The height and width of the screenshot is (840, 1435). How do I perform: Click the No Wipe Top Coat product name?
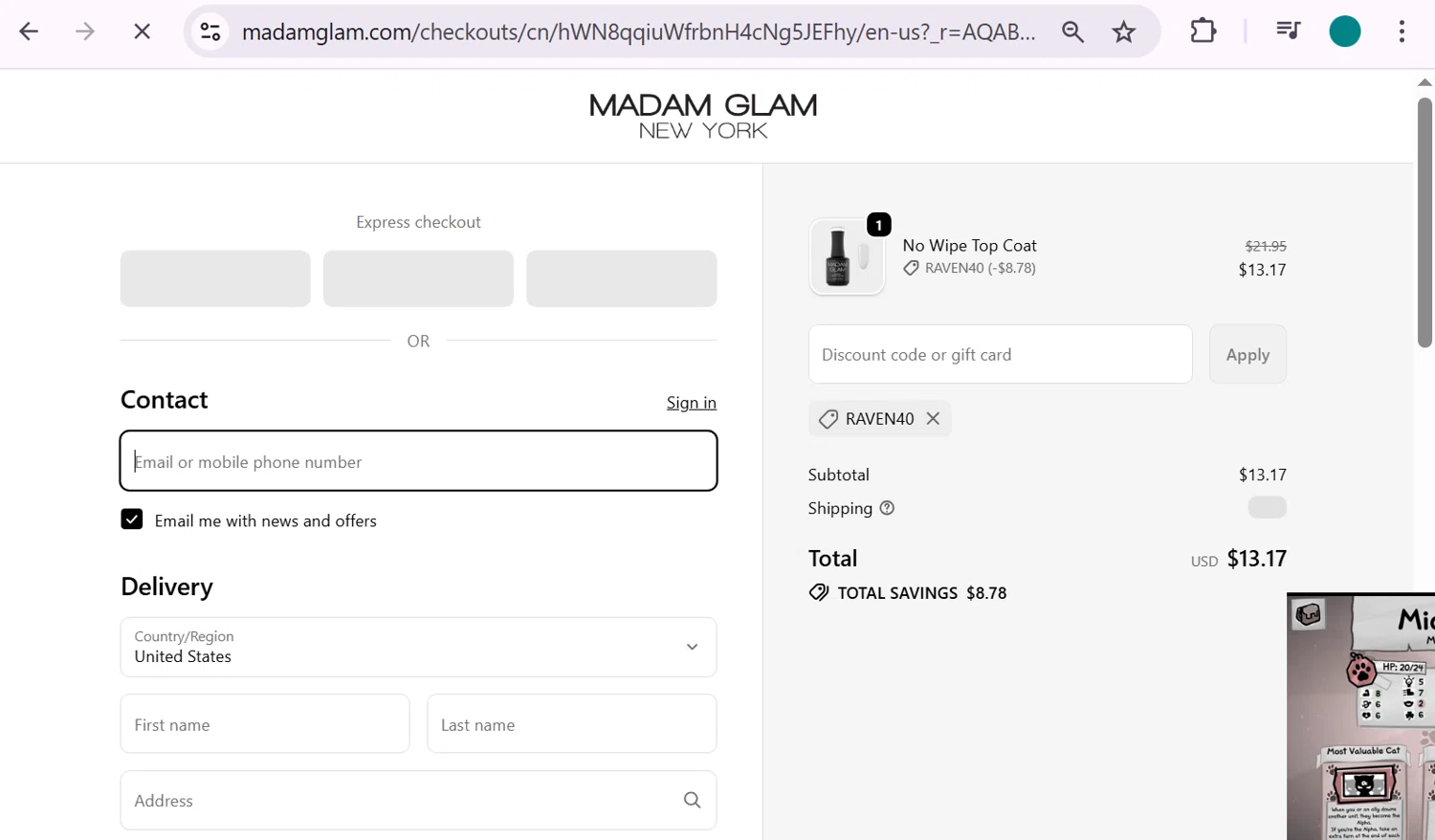pyautogui.click(x=969, y=245)
